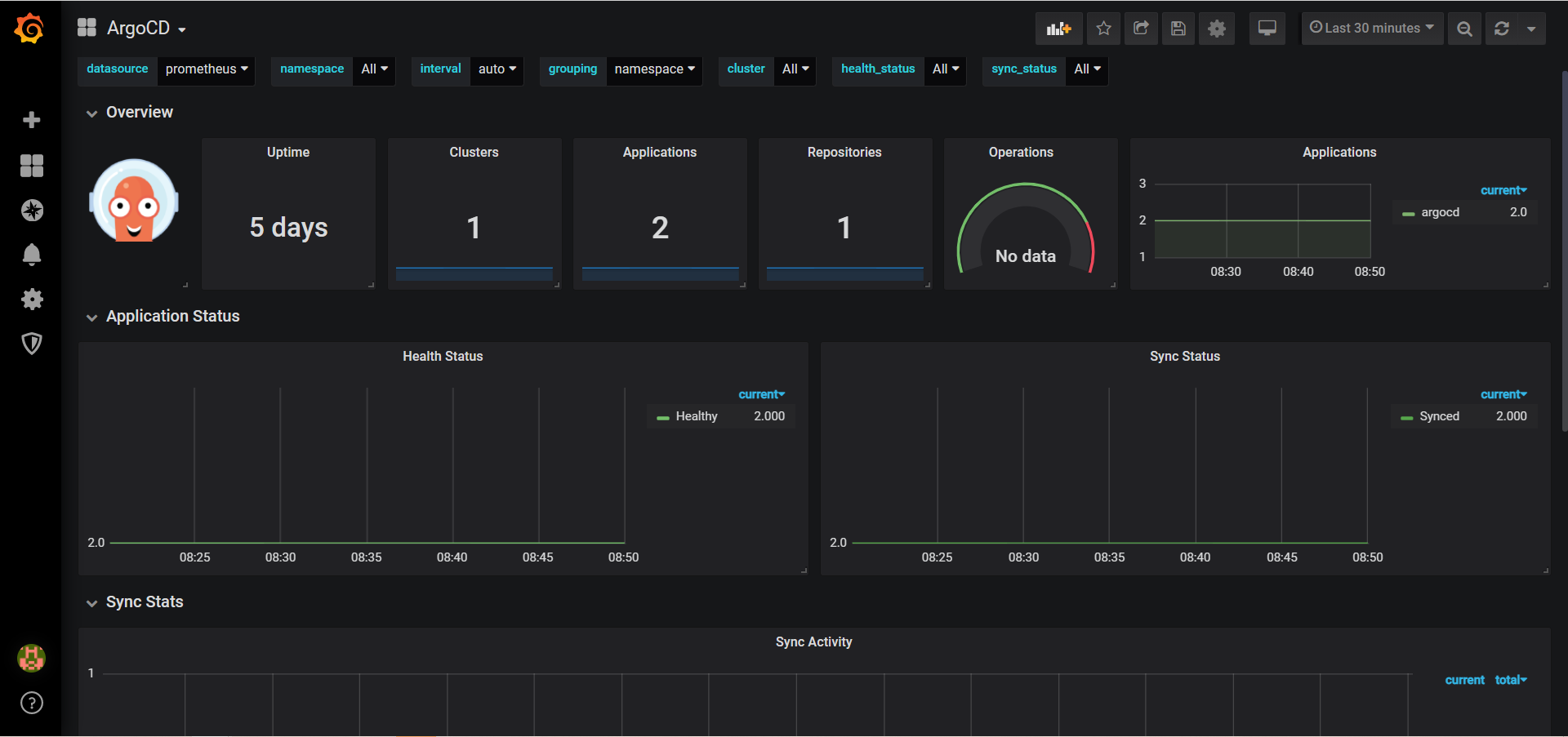Open the Repositories panel title menu
Viewport: 1568px width, 737px height.
click(x=844, y=153)
